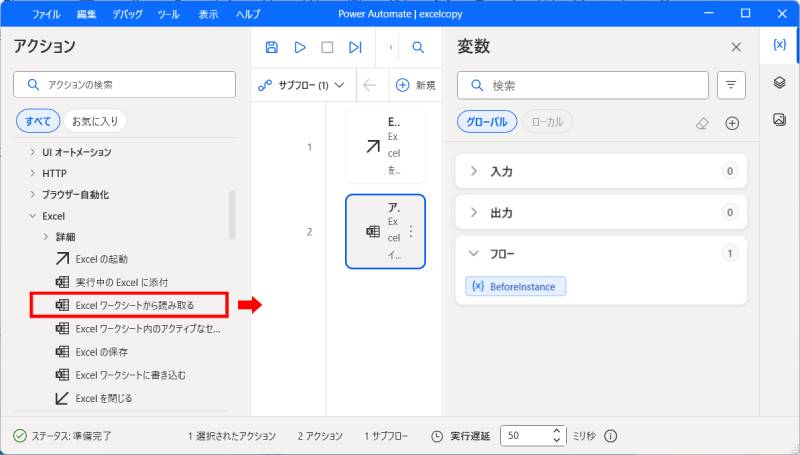Select the Excel の起動 action
Viewport: 800px width, 455px height.
pos(92,259)
